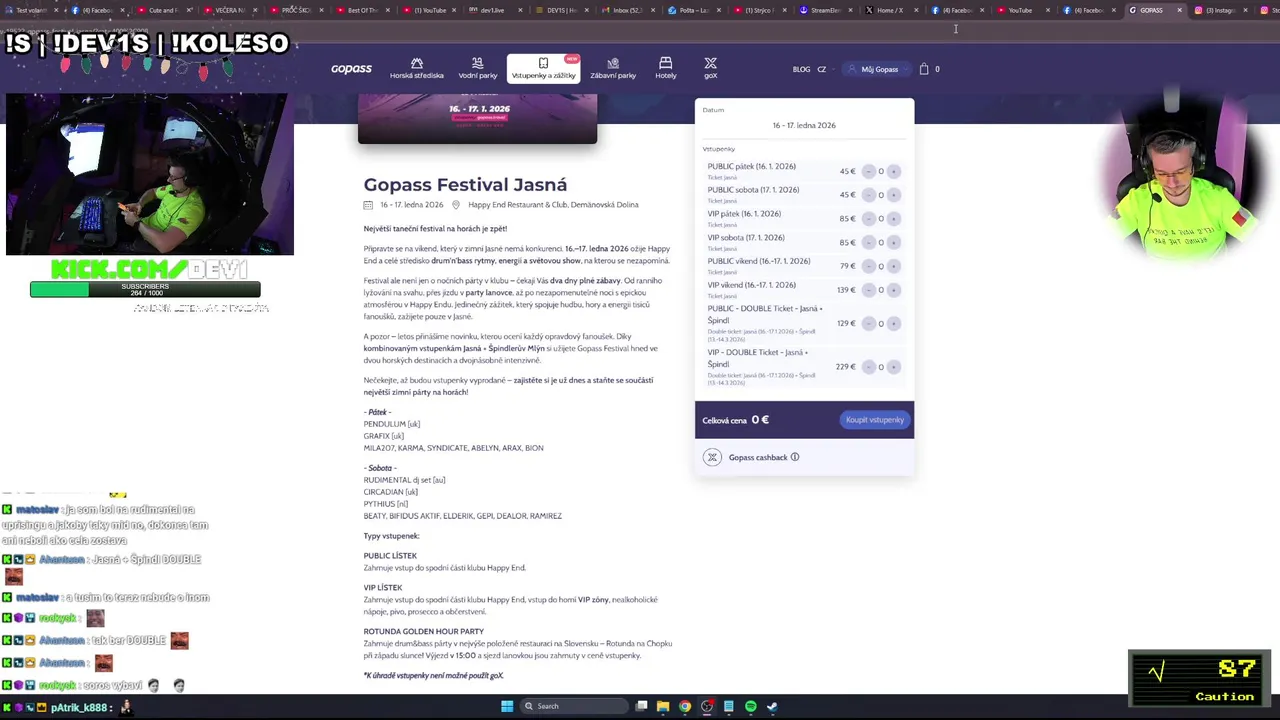Increase VIP pátek ticket quantity
The image size is (1280, 720).
pyautogui.click(x=894, y=218)
